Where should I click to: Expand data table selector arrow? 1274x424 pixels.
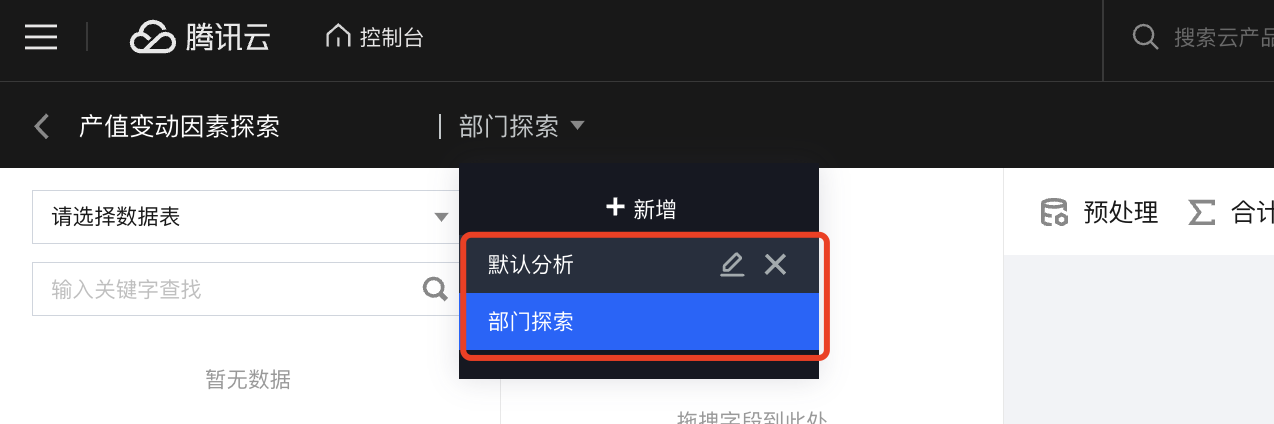(441, 217)
